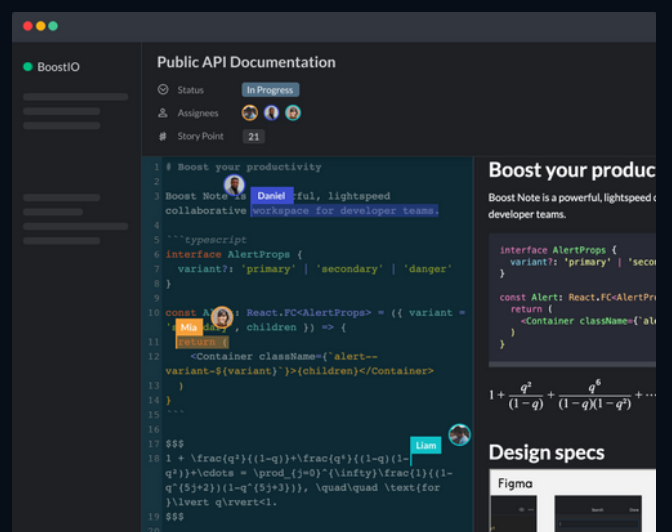
Task: Click Daniel's avatar in the editor
Action: 234,185
